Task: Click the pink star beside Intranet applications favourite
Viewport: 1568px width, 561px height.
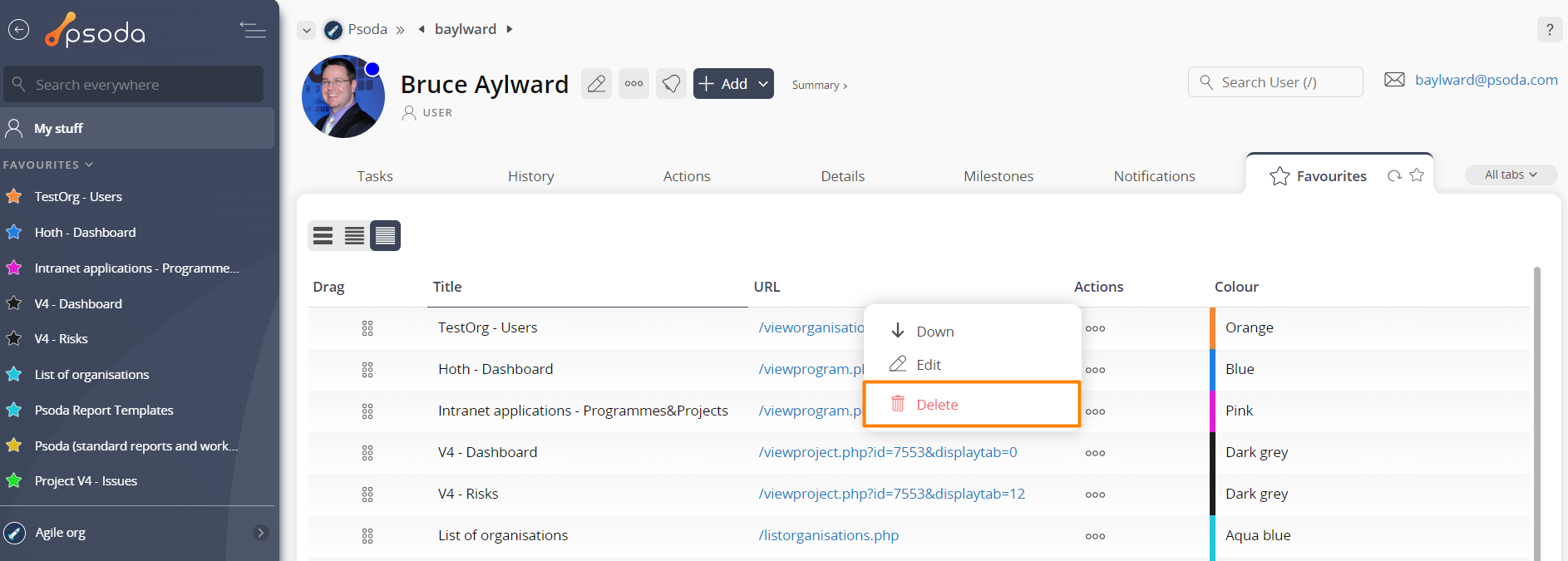Action: coord(14,268)
